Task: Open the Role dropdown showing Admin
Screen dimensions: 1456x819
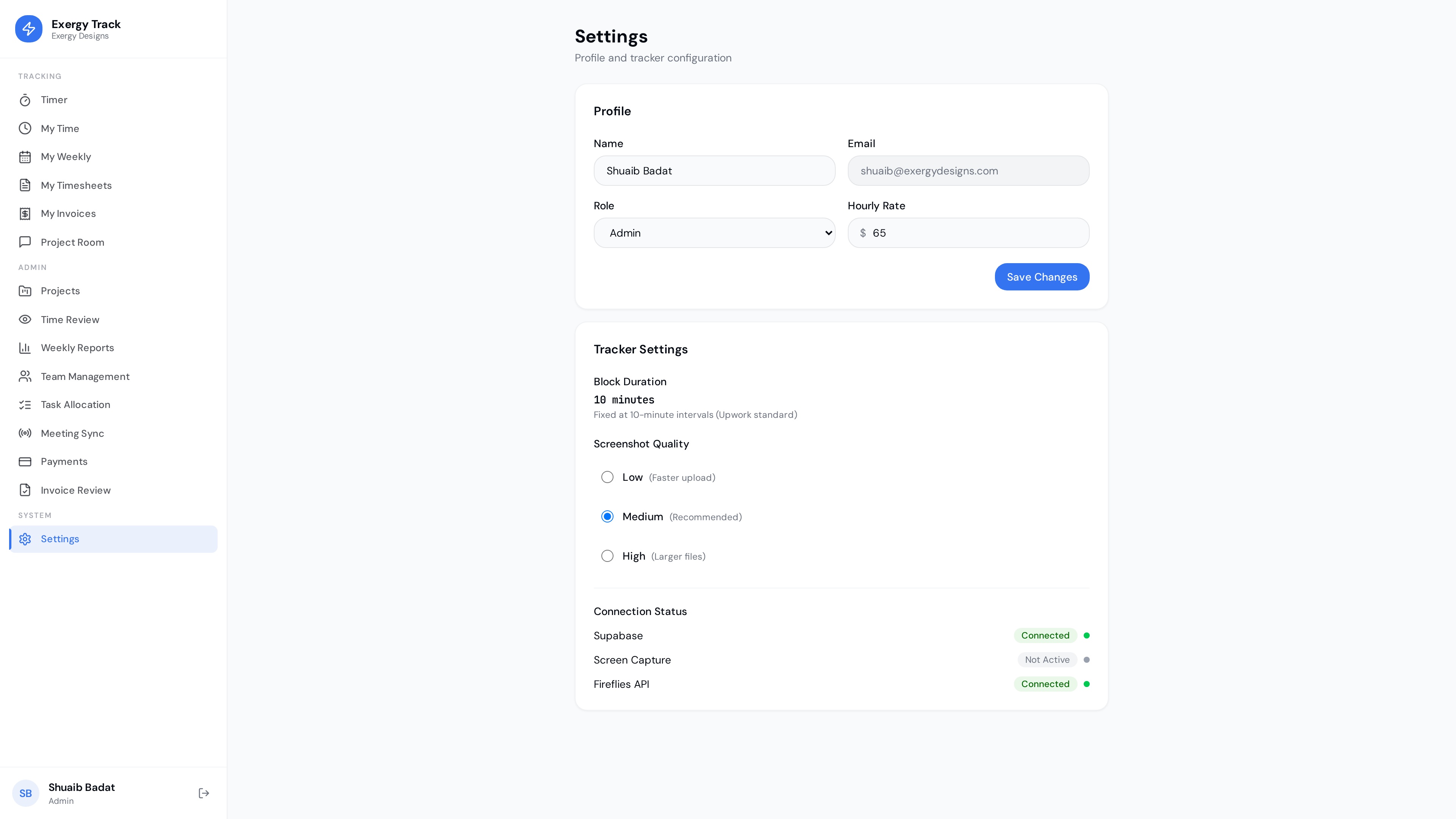Action: click(x=714, y=232)
